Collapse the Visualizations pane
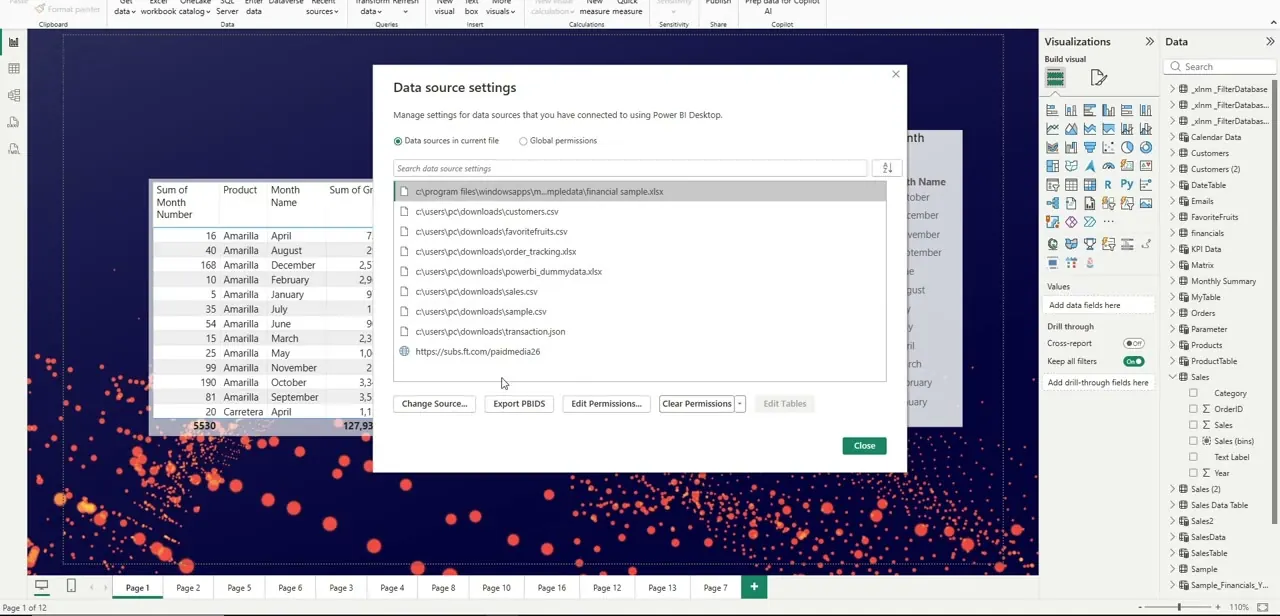 pyautogui.click(x=1149, y=42)
